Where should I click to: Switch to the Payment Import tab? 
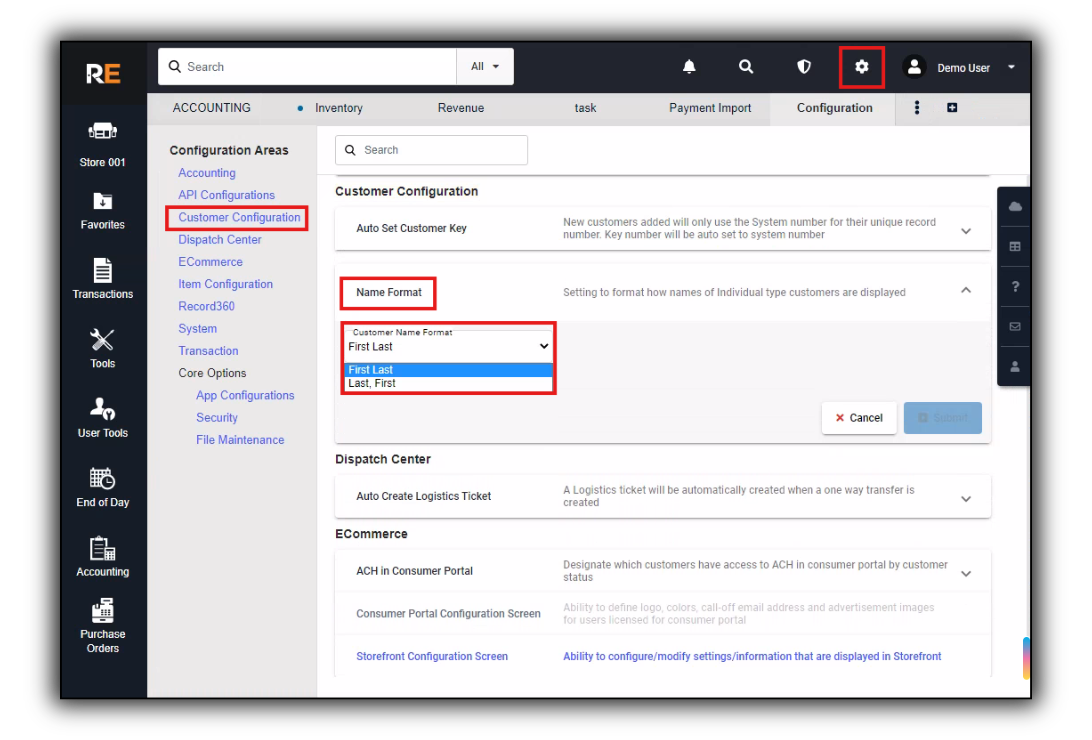coord(710,108)
